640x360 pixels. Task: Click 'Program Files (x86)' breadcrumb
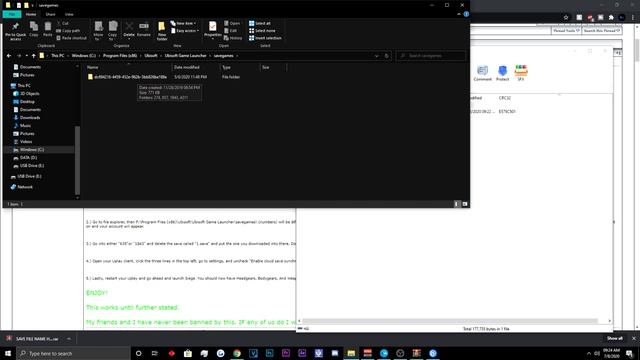click(x=120, y=56)
